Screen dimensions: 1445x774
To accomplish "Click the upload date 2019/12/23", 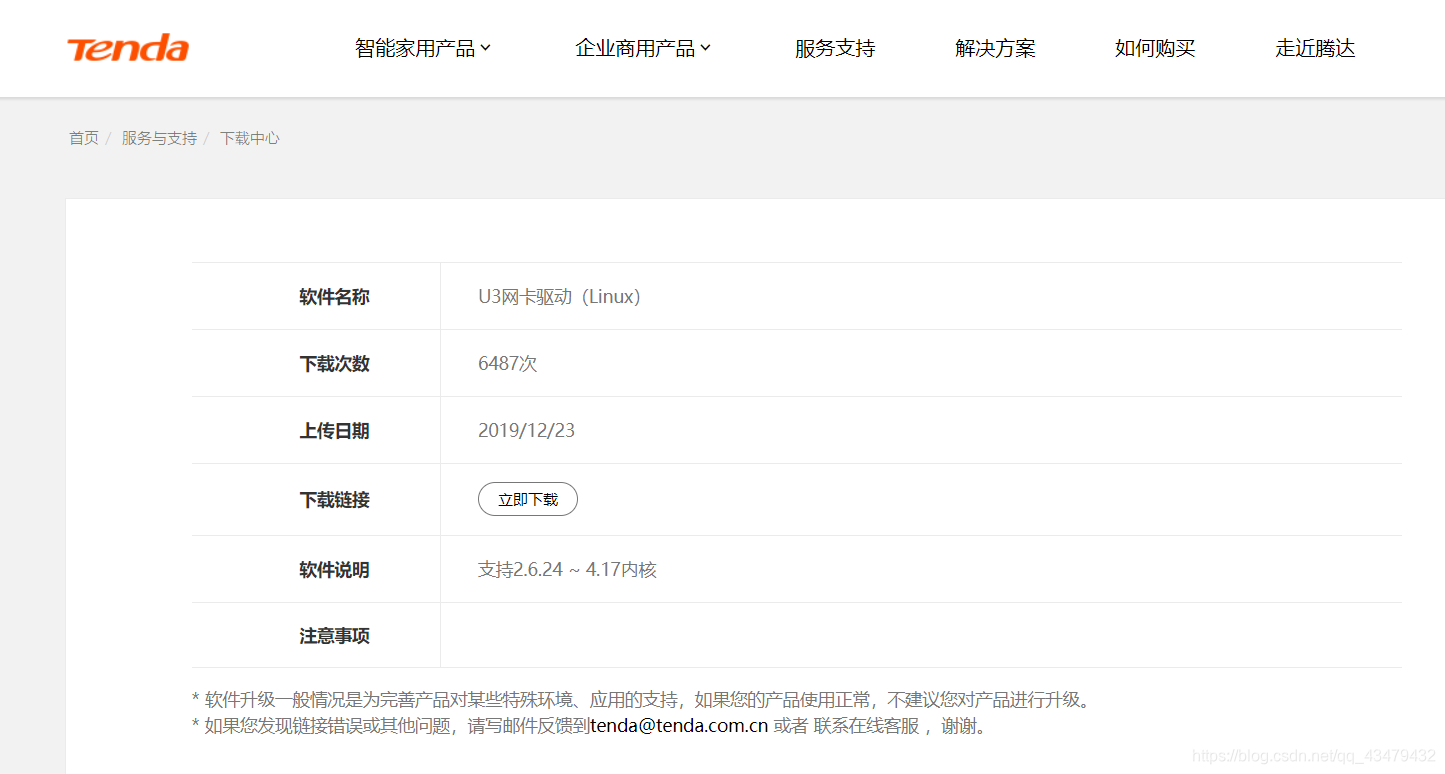I will [526, 431].
